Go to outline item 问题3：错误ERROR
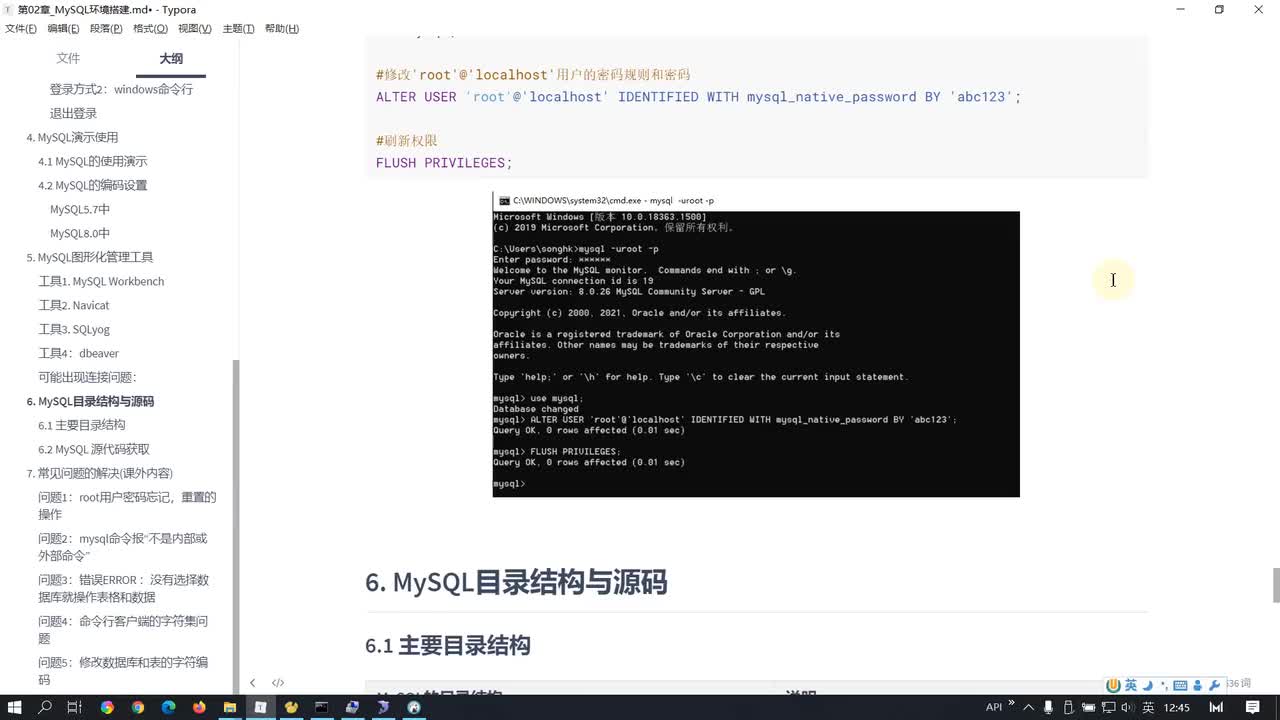Screen dimensions: 1280x720 pos(124,588)
